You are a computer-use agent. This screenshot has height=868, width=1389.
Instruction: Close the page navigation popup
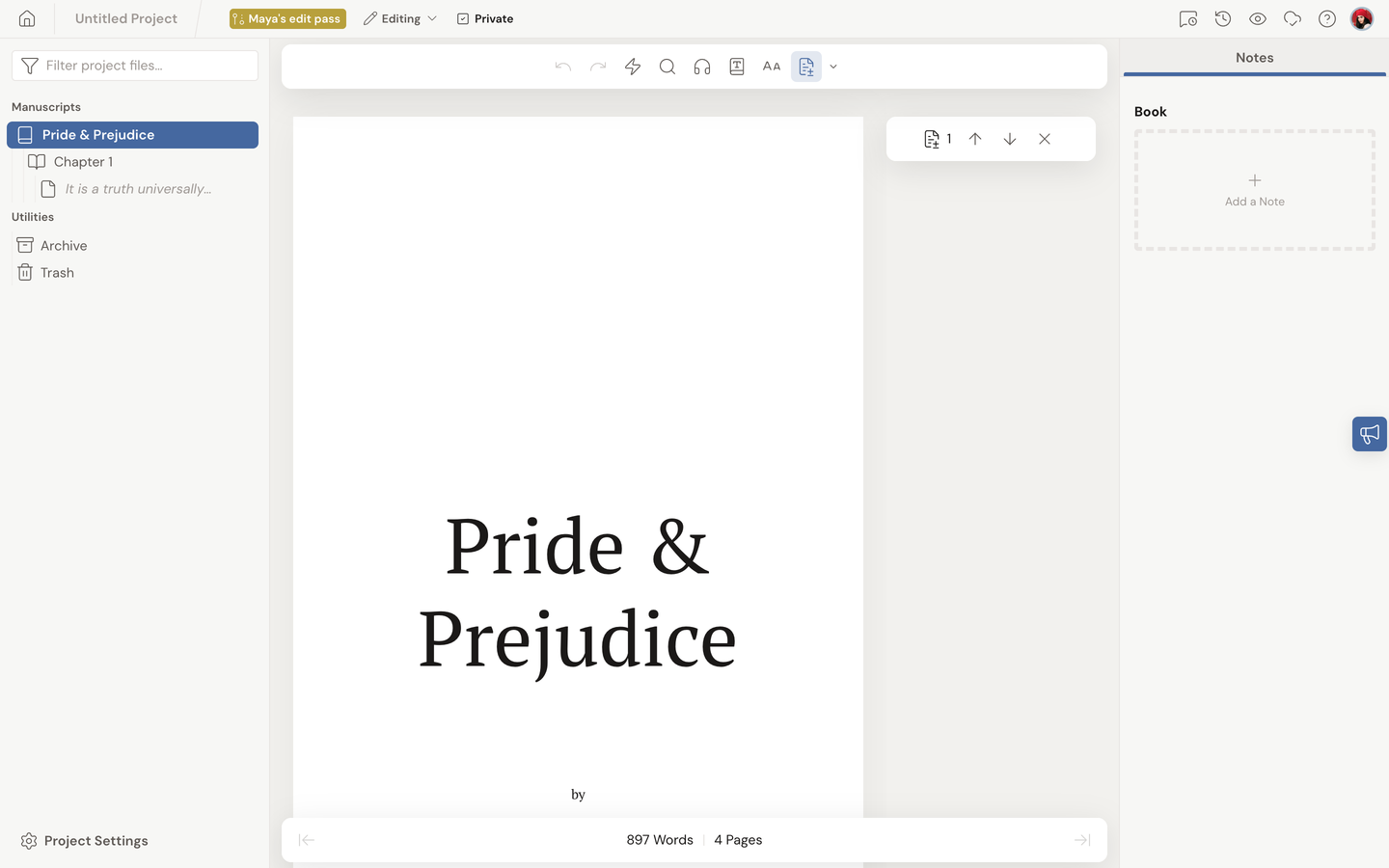coord(1045,139)
